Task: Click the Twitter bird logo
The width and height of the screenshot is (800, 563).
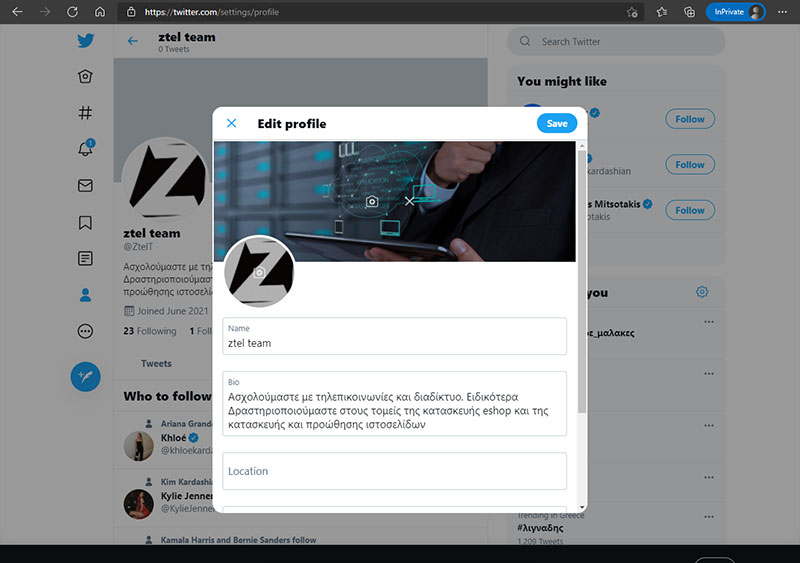Action: click(86, 41)
